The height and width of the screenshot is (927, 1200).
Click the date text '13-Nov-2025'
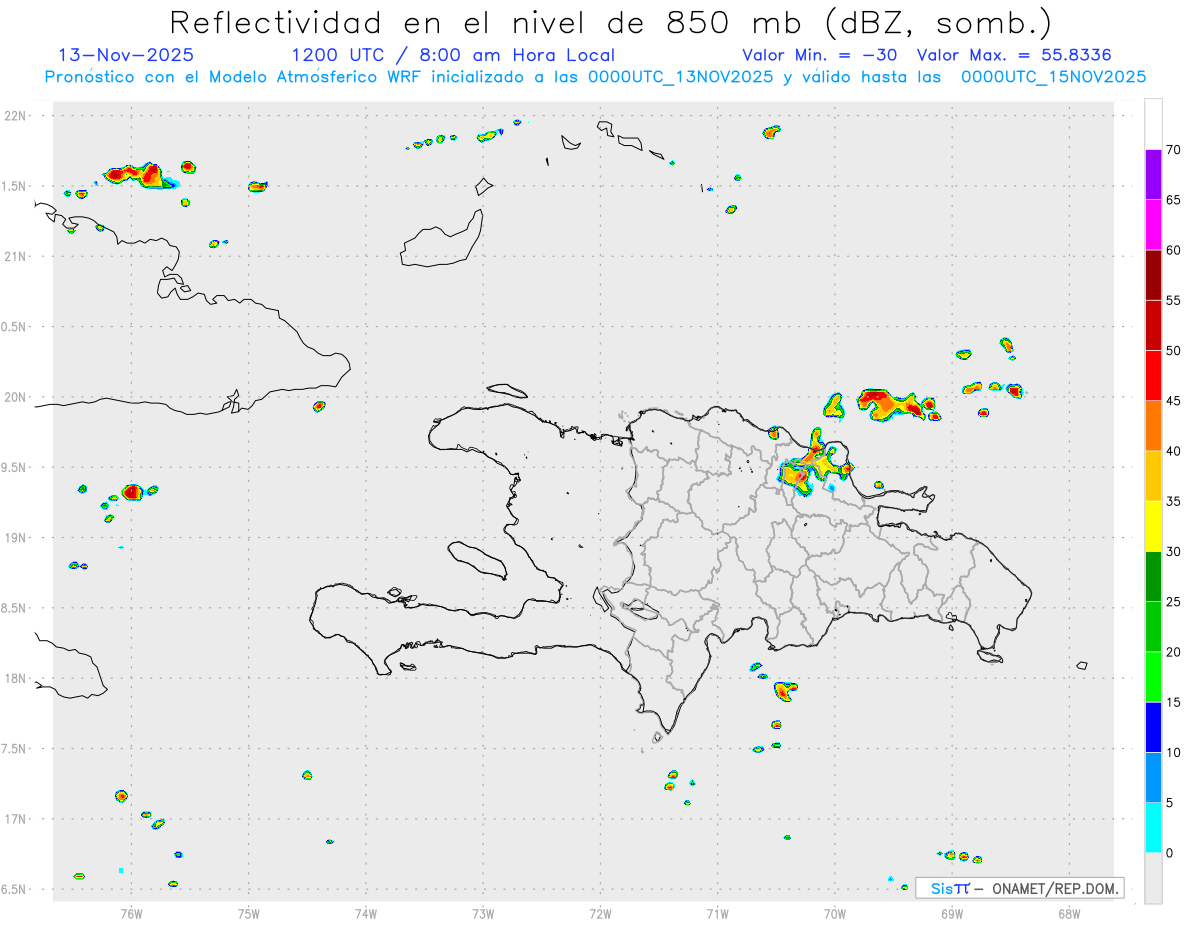[126, 55]
